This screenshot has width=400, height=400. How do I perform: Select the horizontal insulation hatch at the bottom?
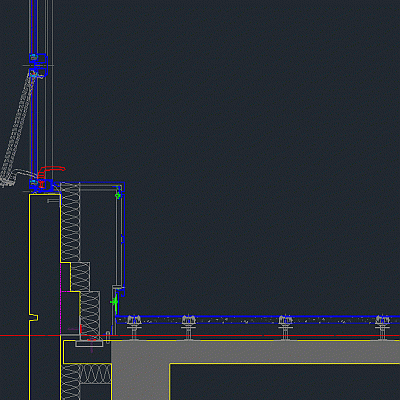(96, 374)
